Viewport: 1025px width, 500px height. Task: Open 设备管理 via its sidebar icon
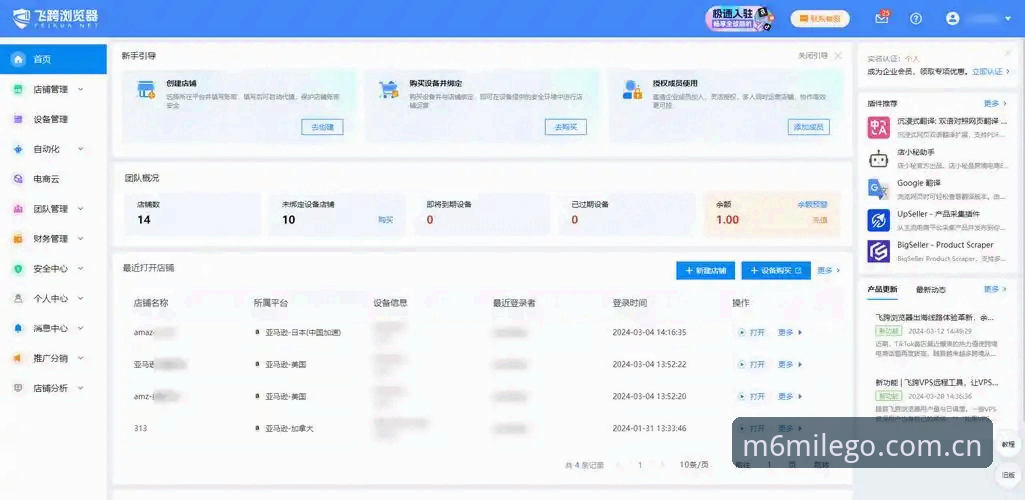(x=19, y=119)
